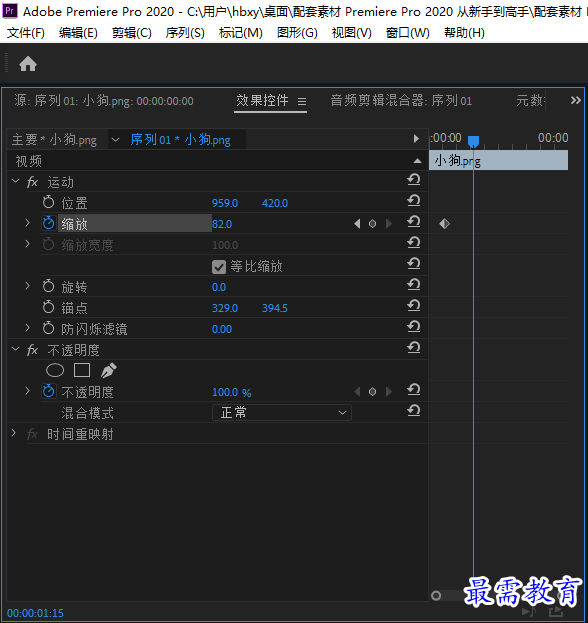Viewport: 588px width, 623px height.
Task: Click the 缩放 value 82.0
Action: point(222,224)
